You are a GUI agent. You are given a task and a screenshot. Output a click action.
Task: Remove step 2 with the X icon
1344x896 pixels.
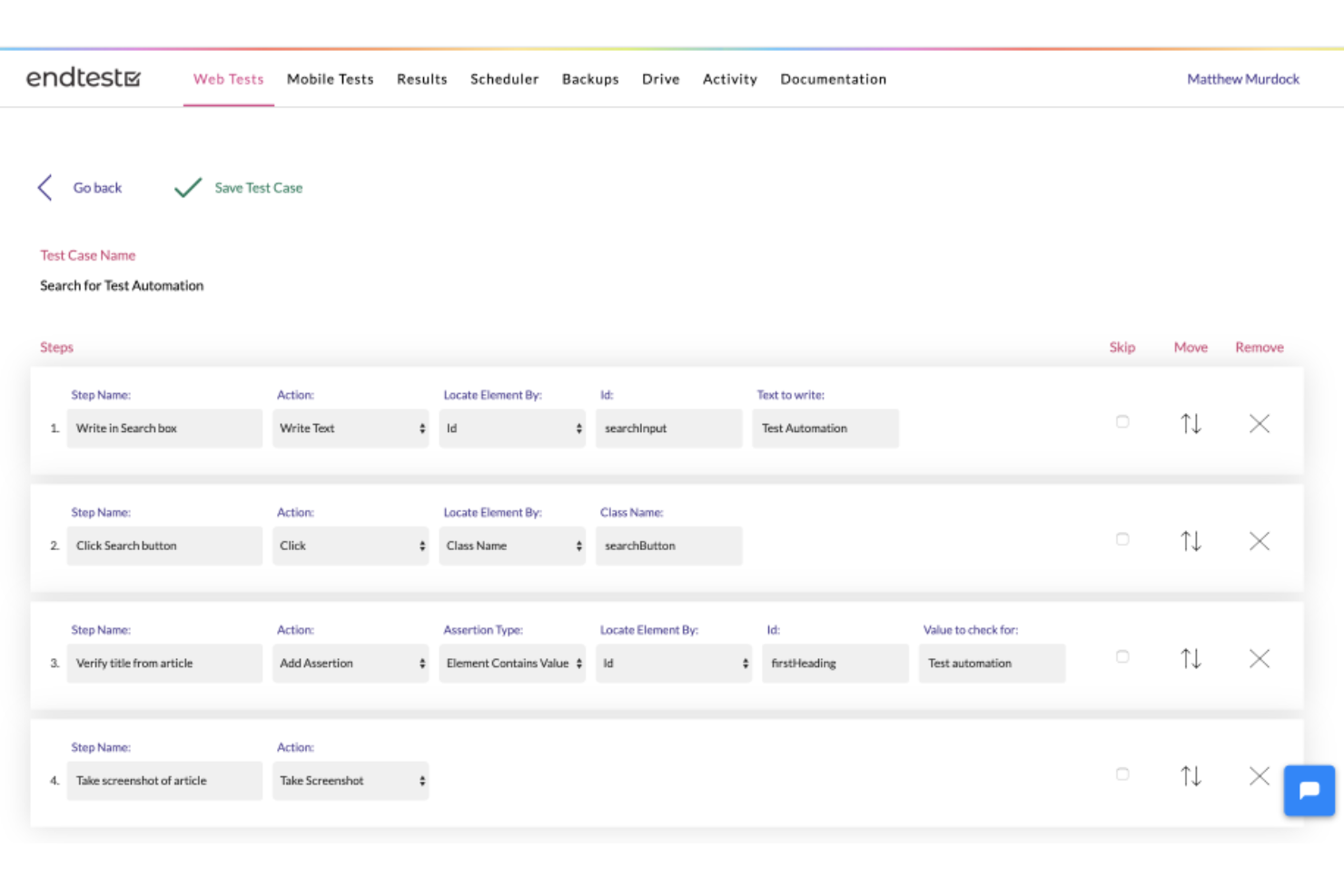pyautogui.click(x=1260, y=540)
